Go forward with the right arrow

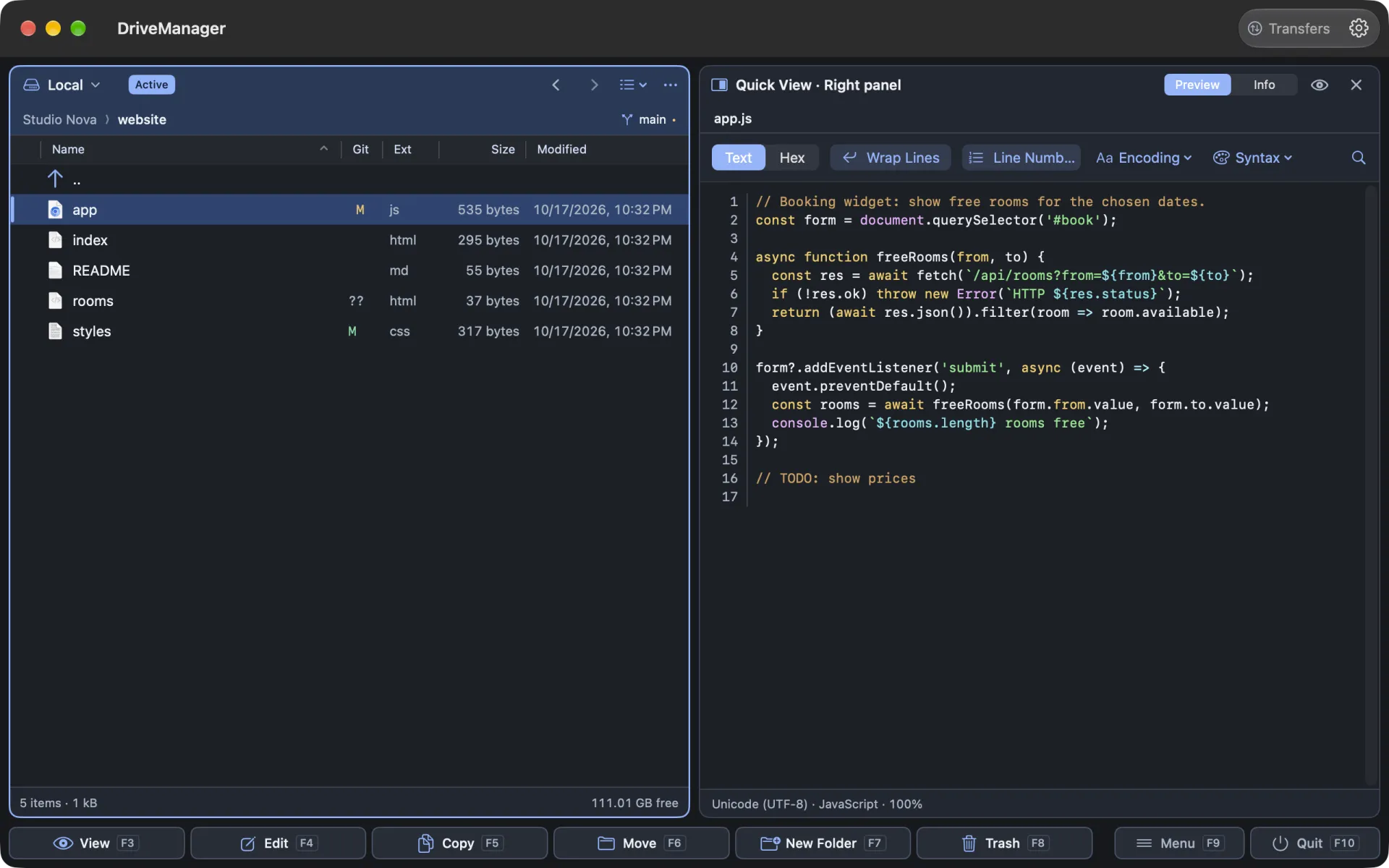pyautogui.click(x=594, y=85)
